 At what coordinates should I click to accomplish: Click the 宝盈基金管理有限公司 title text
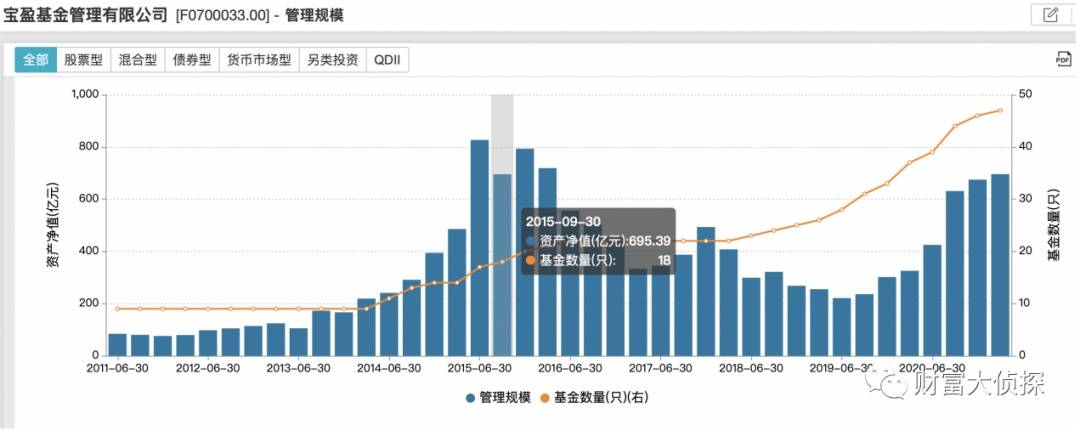[85, 15]
